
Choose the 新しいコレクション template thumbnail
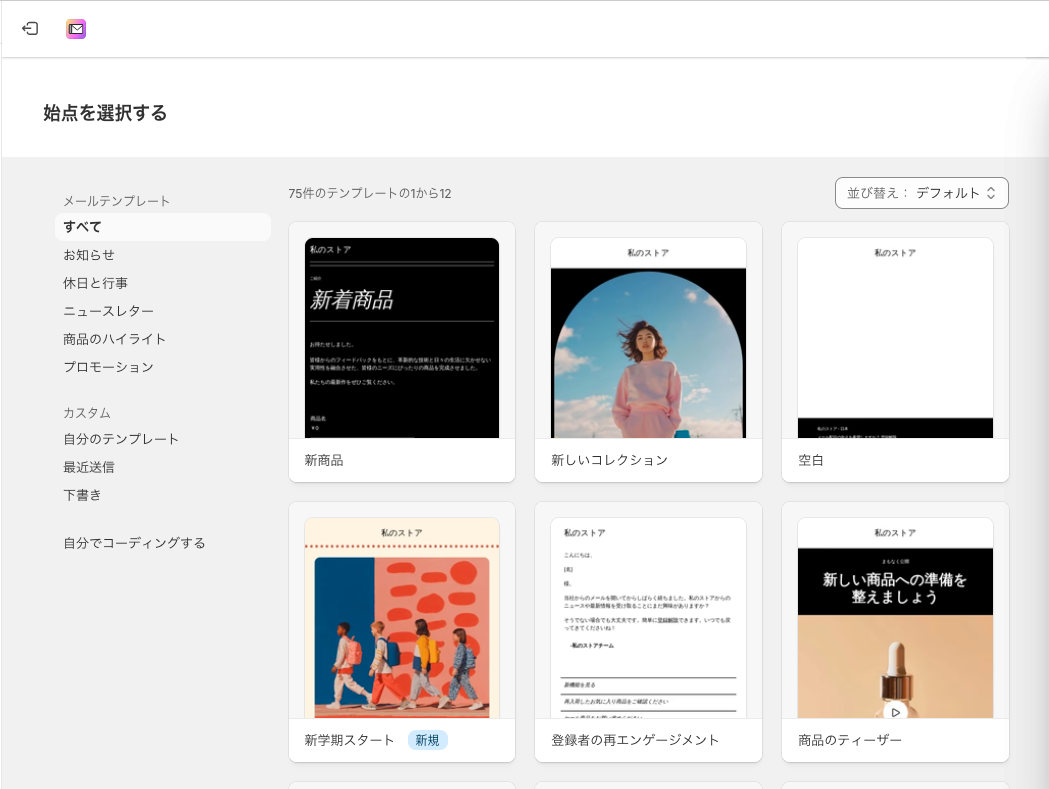tap(648, 338)
